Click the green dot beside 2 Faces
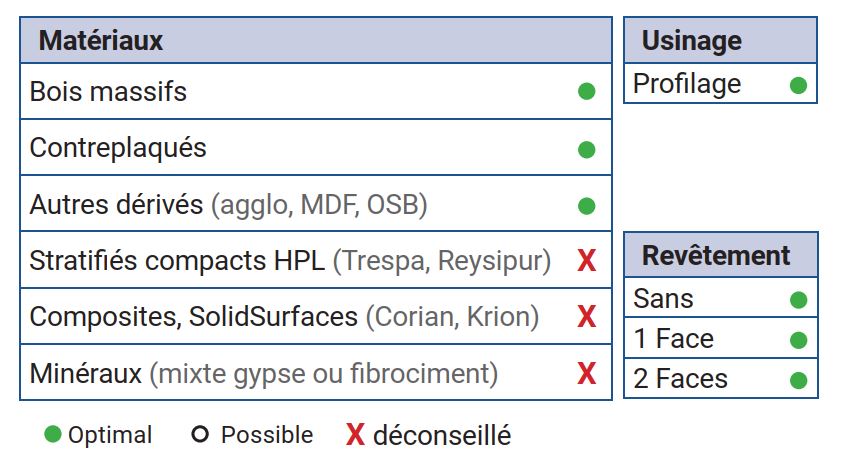Screen dimensions: 843x463 click(798, 380)
